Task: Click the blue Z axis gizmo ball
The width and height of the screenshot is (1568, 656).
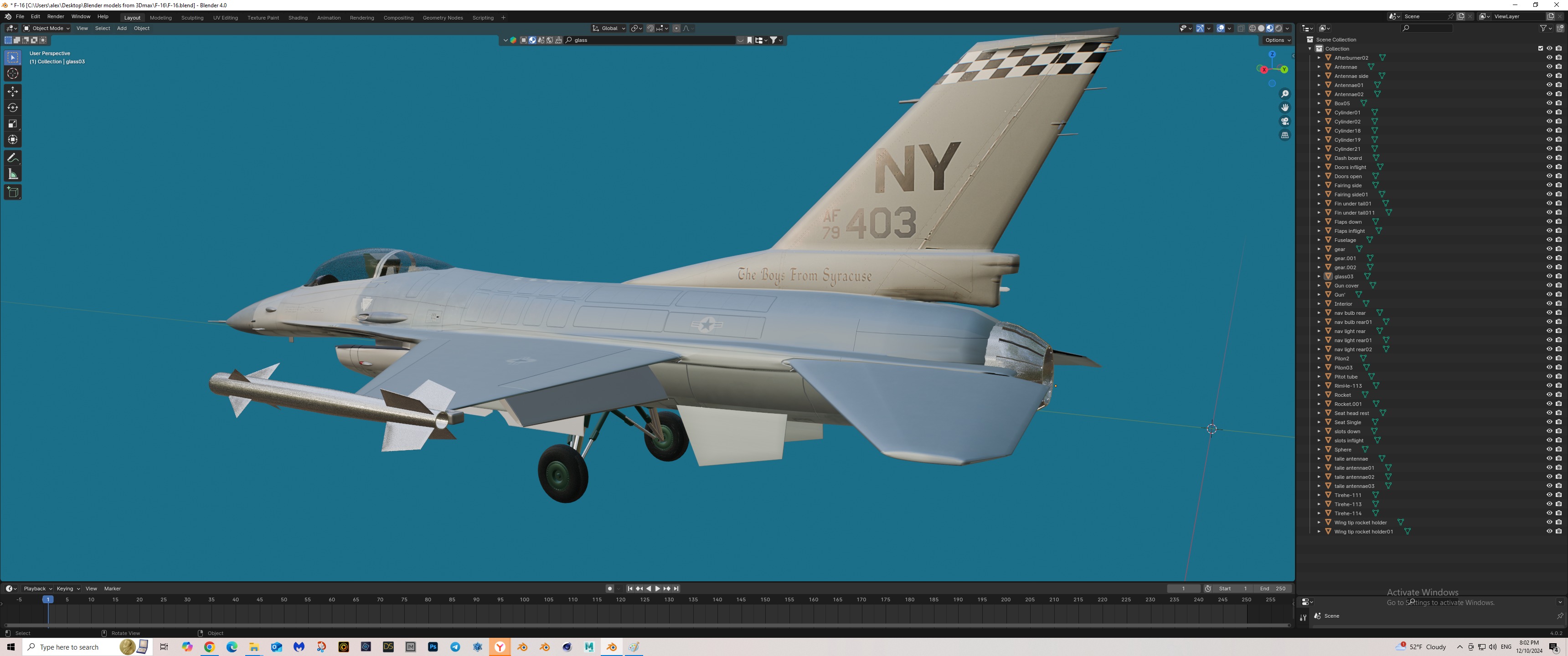Action: pos(1272,55)
